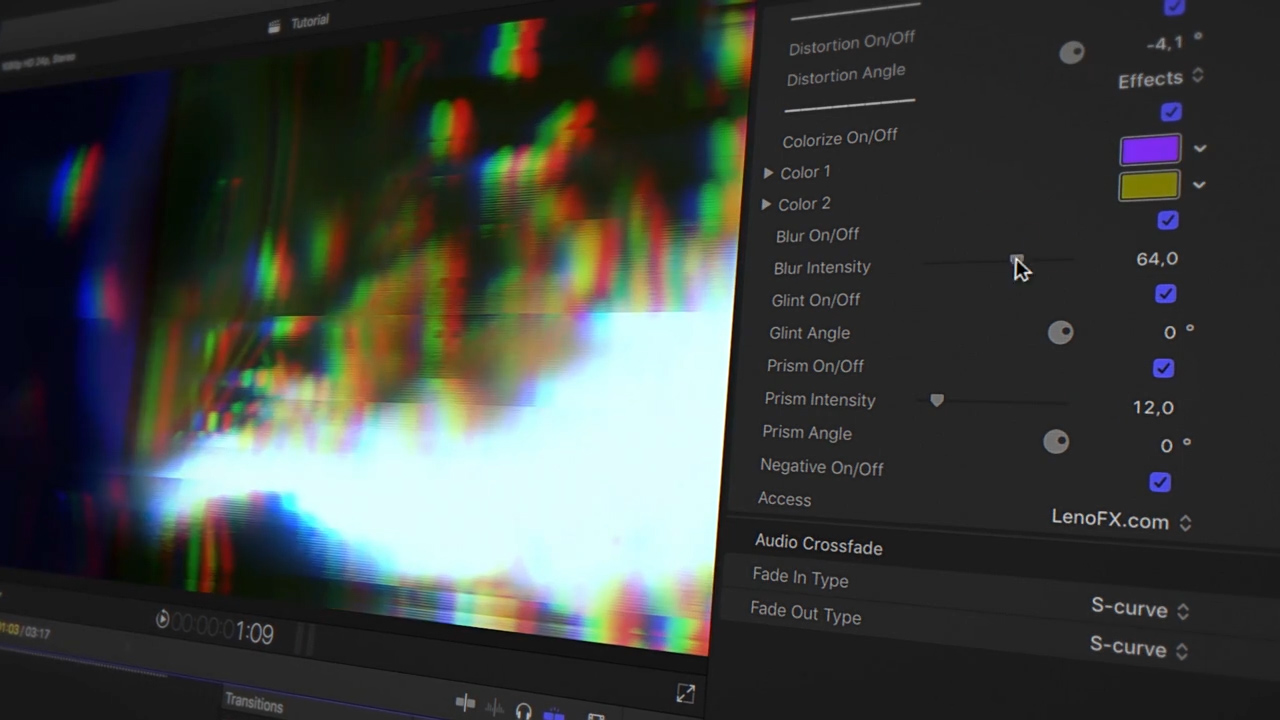Select the Audio Crossfade section header
The width and height of the screenshot is (1280, 720).
pos(818,545)
